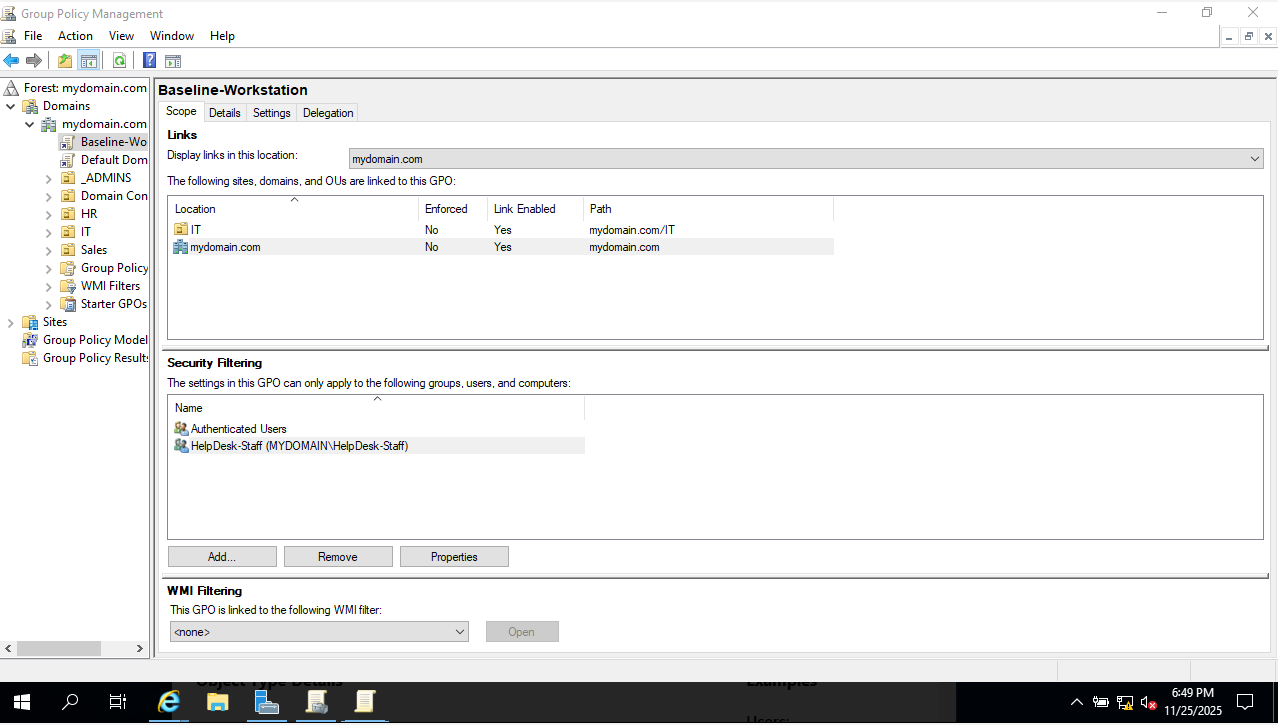Select HelpDesk-Staff in Security Filtering list

(299, 446)
